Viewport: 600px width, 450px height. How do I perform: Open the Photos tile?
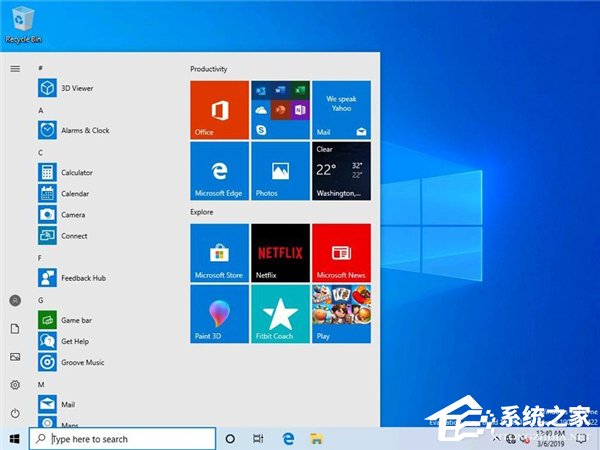coord(280,170)
